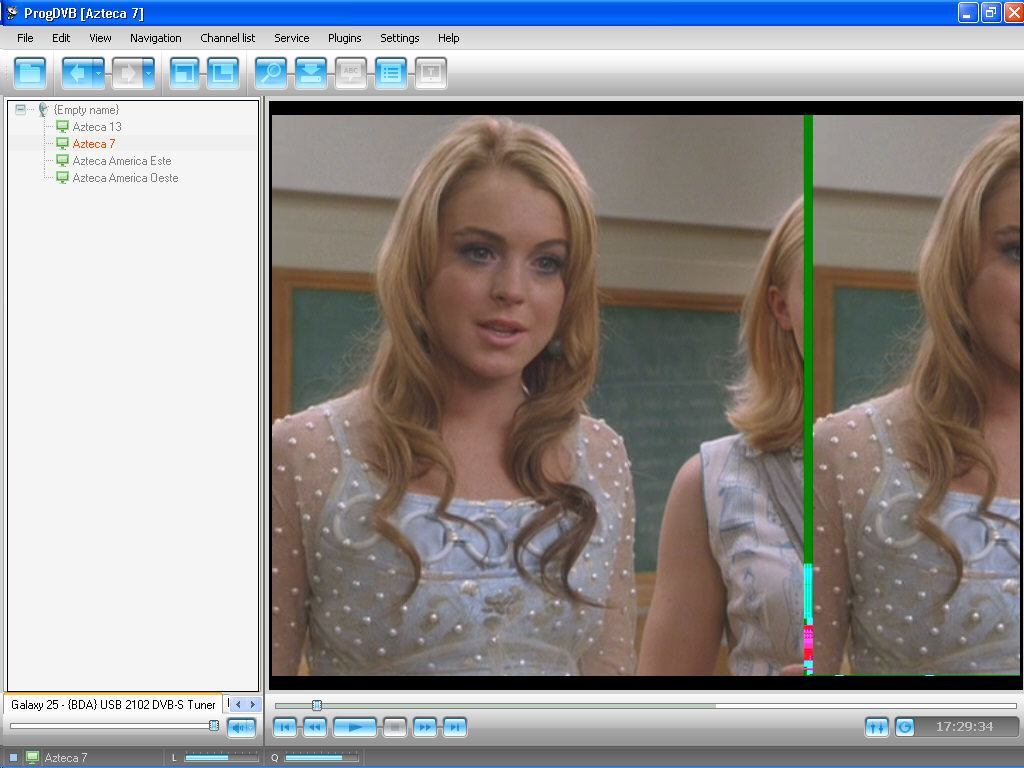Go to the previous channel with the left arrow button
Screen dimensions: 1024x768
pos(76,72)
